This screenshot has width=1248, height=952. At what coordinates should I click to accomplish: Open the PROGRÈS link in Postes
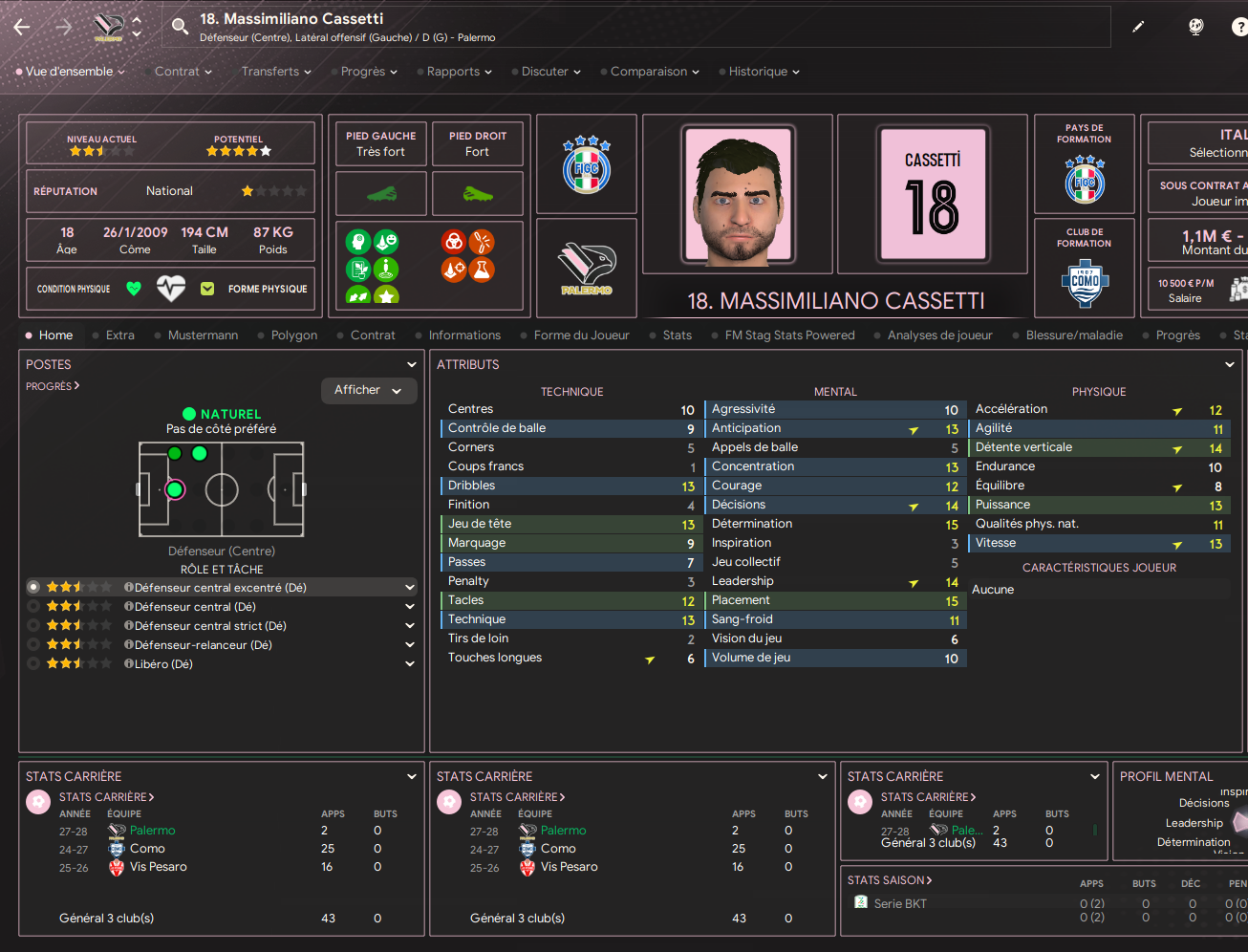click(53, 386)
